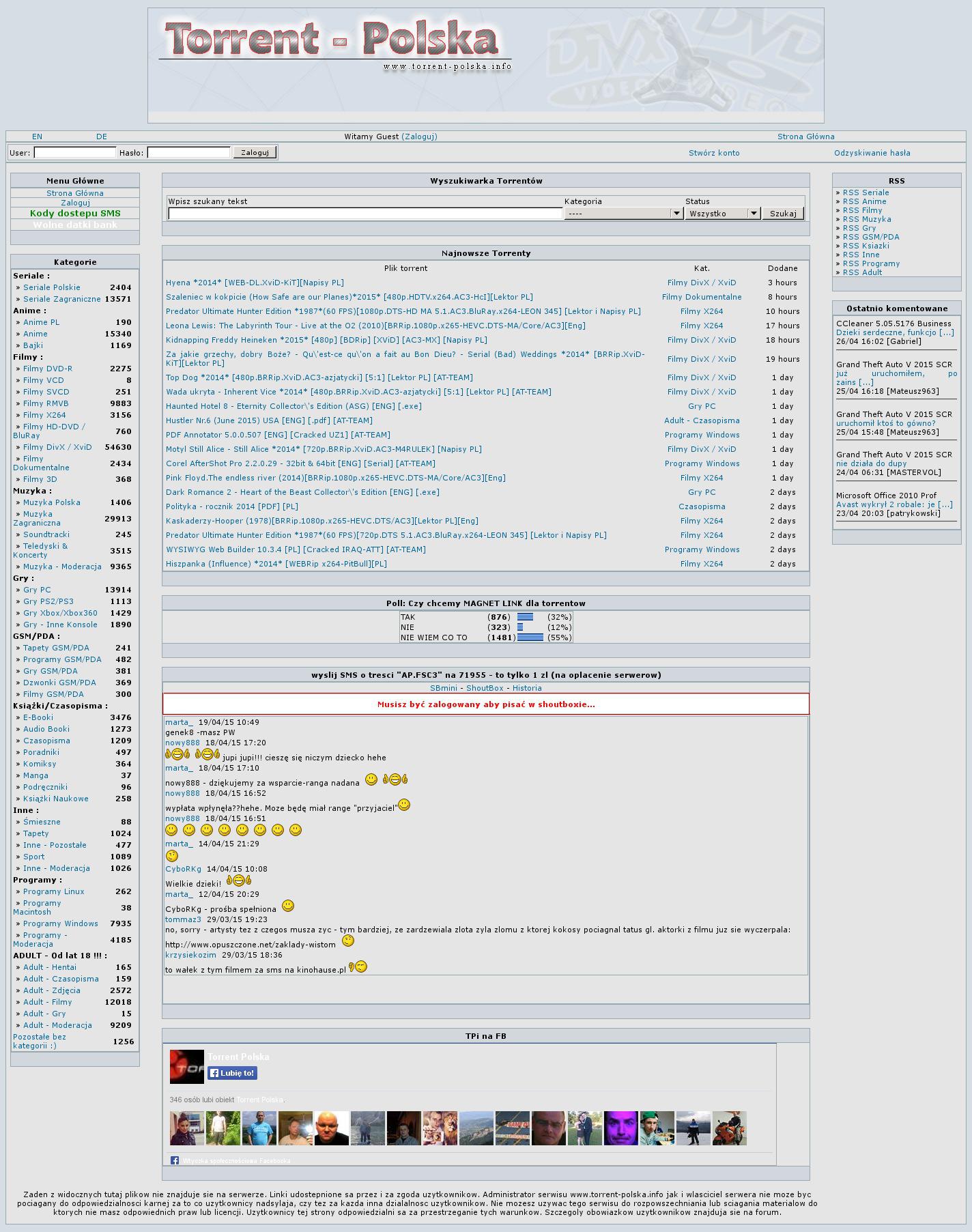Expand the Status dropdown showing Wszystko
Image resolution: width=972 pixels, height=1232 pixels.
[x=722, y=214]
